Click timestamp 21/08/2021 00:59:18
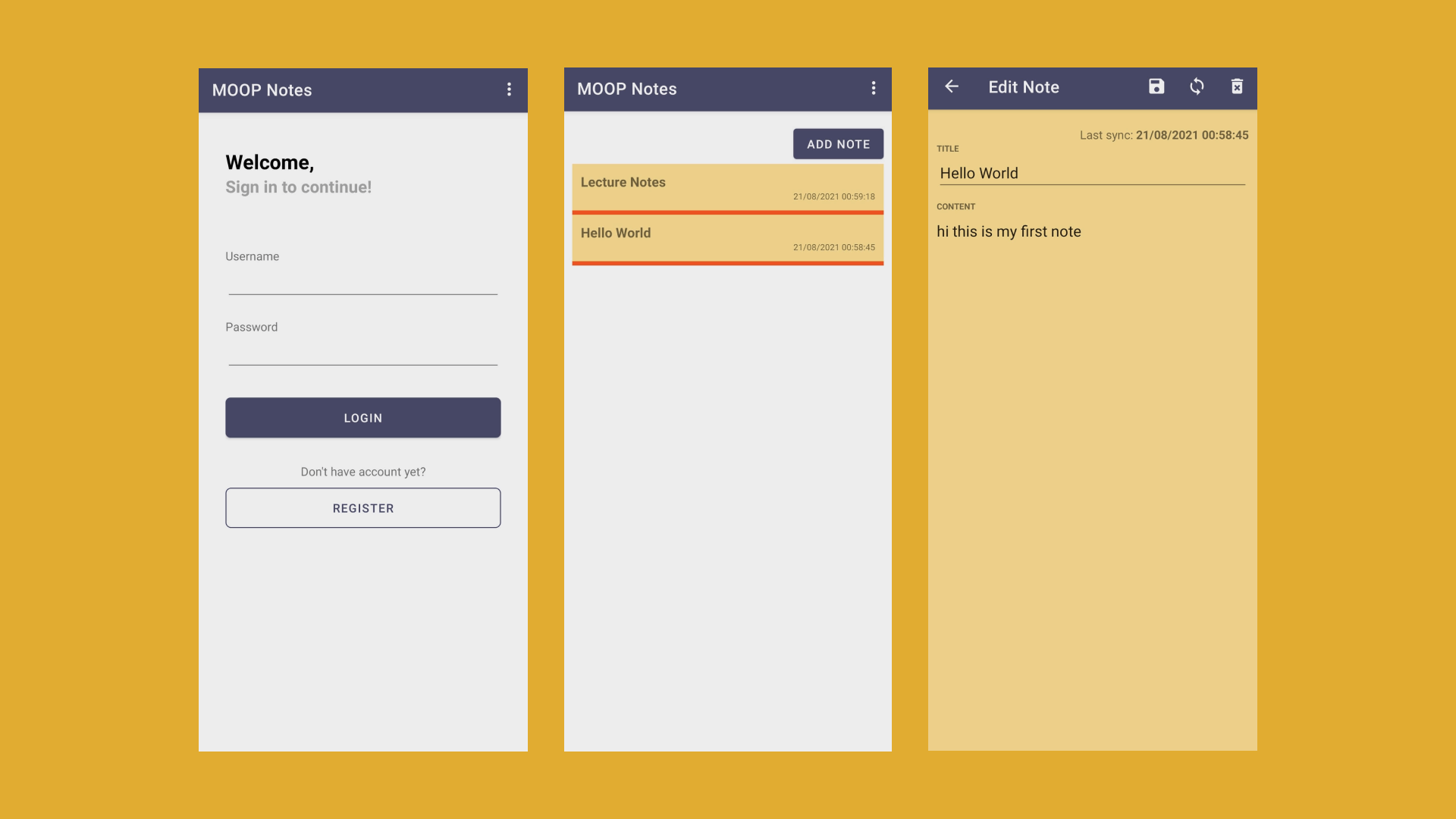The width and height of the screenshot is (1456, 819). (x=833, y=196)
